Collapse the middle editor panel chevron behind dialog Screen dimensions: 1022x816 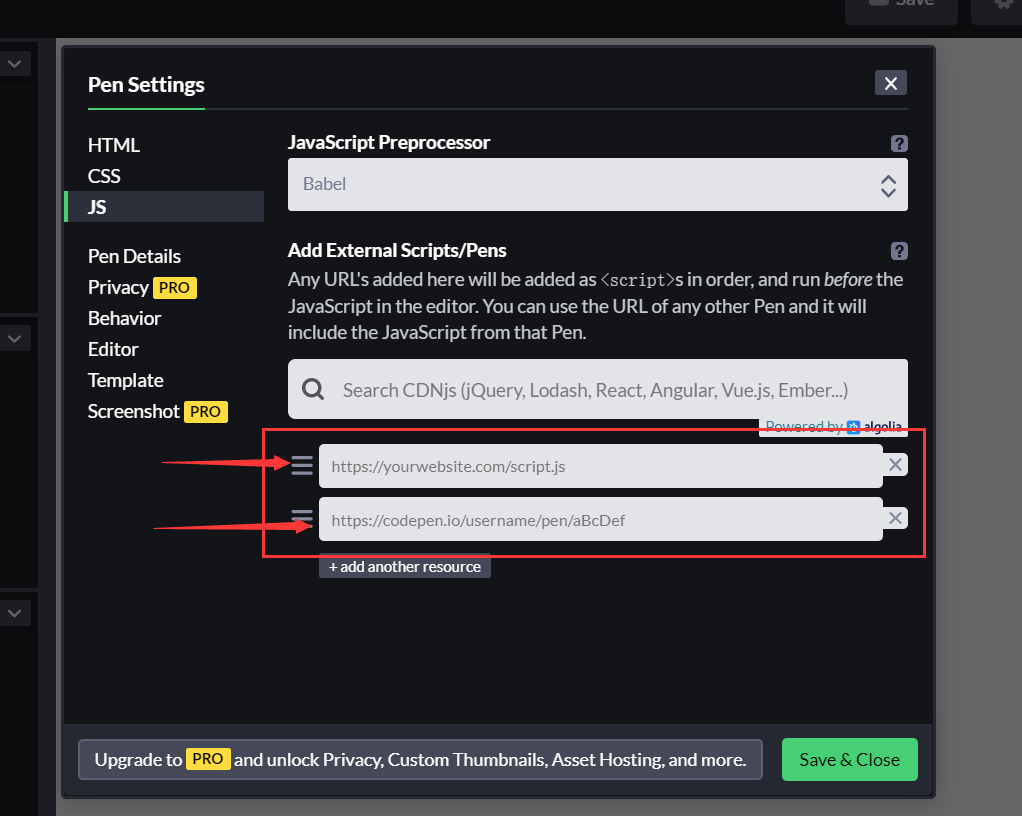pos(14,339)
